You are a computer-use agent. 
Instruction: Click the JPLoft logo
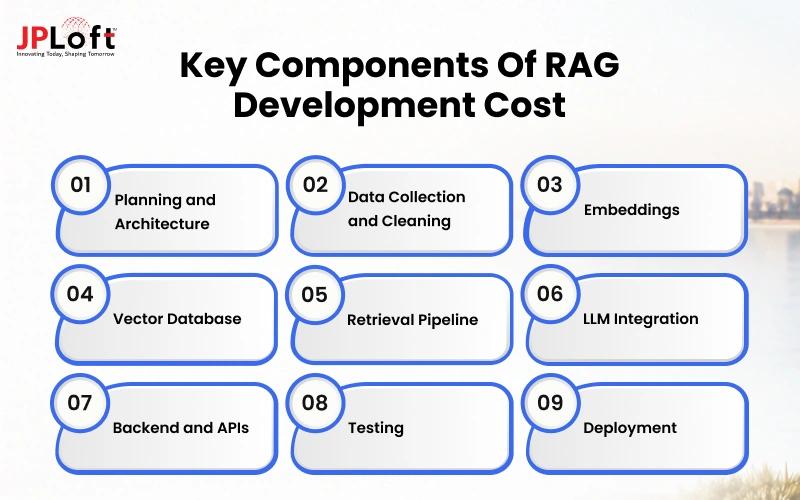click(66, 37)
